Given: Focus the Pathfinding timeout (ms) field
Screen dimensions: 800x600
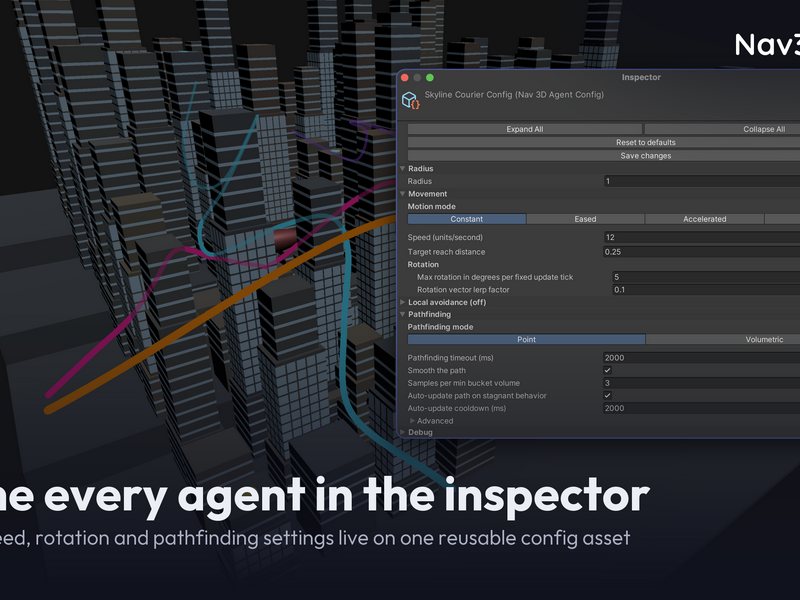Looking at the screenshot, I should (702, 358).
